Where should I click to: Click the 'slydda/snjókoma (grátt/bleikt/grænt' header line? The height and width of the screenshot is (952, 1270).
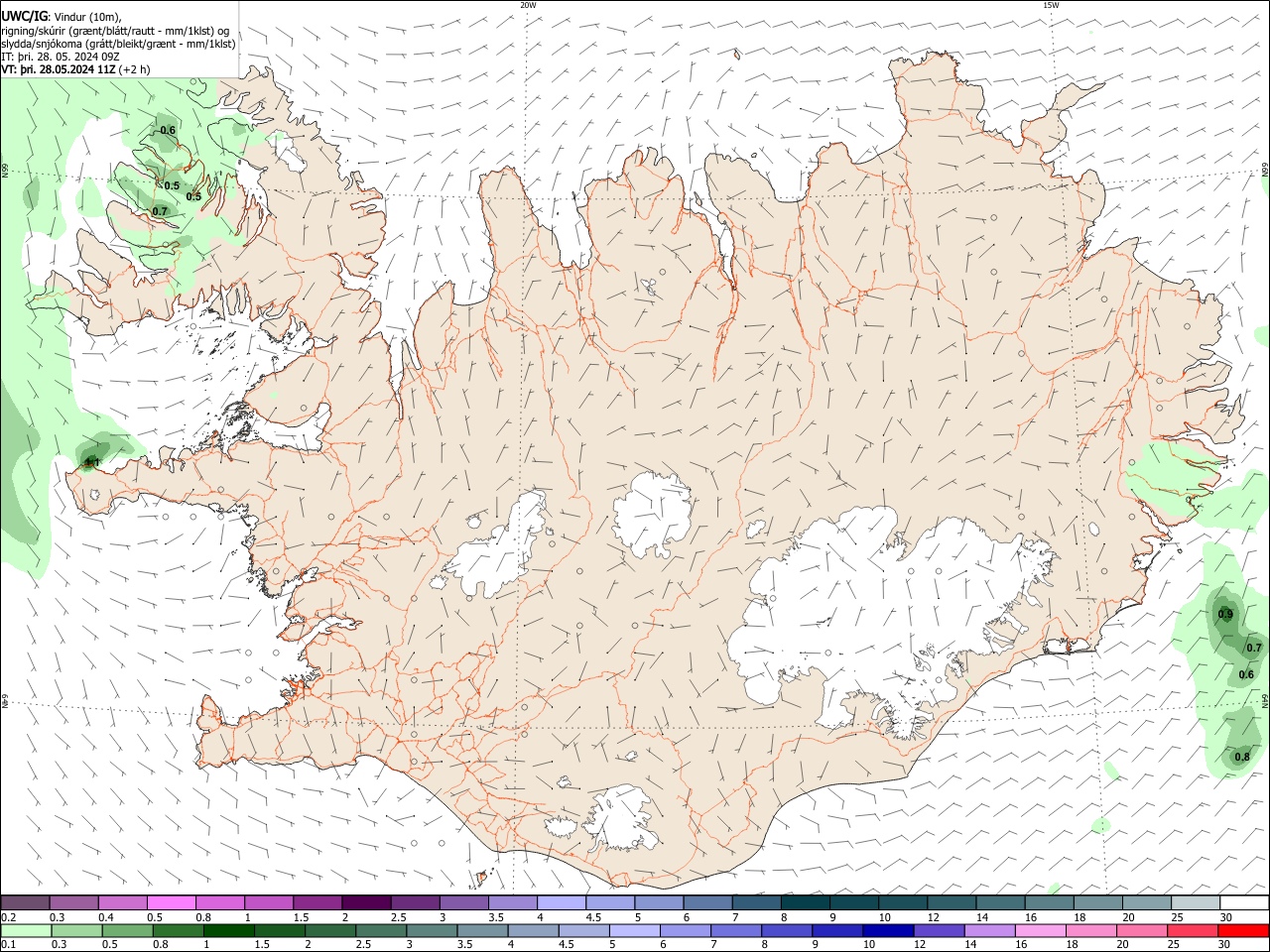coord(118,44)
